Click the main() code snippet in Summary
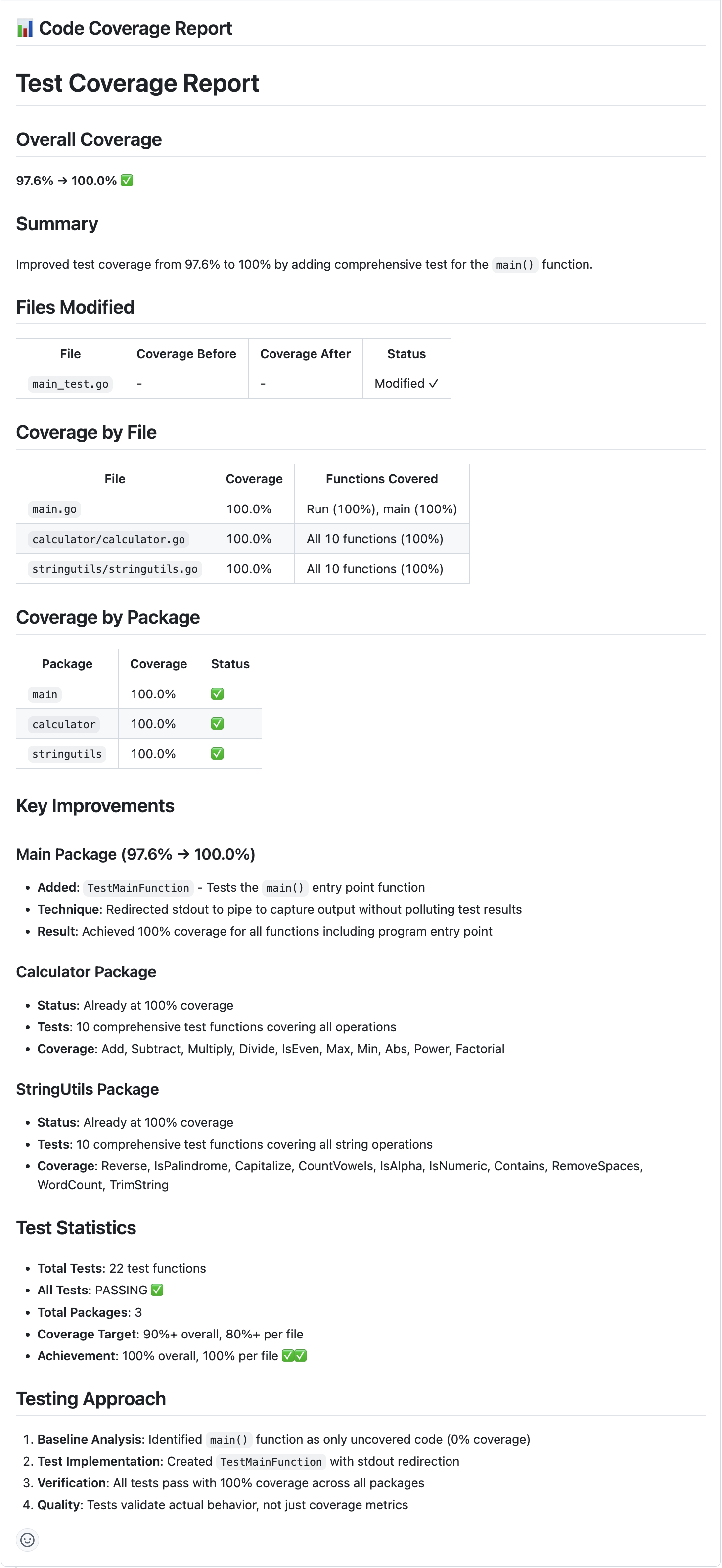 (x=514, y=265)
